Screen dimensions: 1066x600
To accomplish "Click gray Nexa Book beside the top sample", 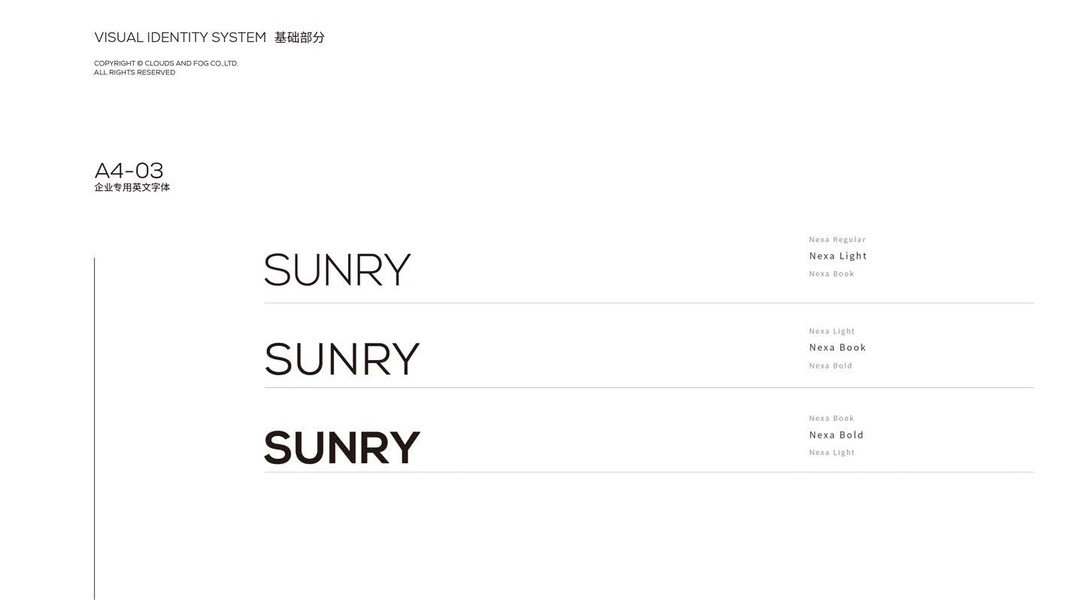I will [831, 274].
